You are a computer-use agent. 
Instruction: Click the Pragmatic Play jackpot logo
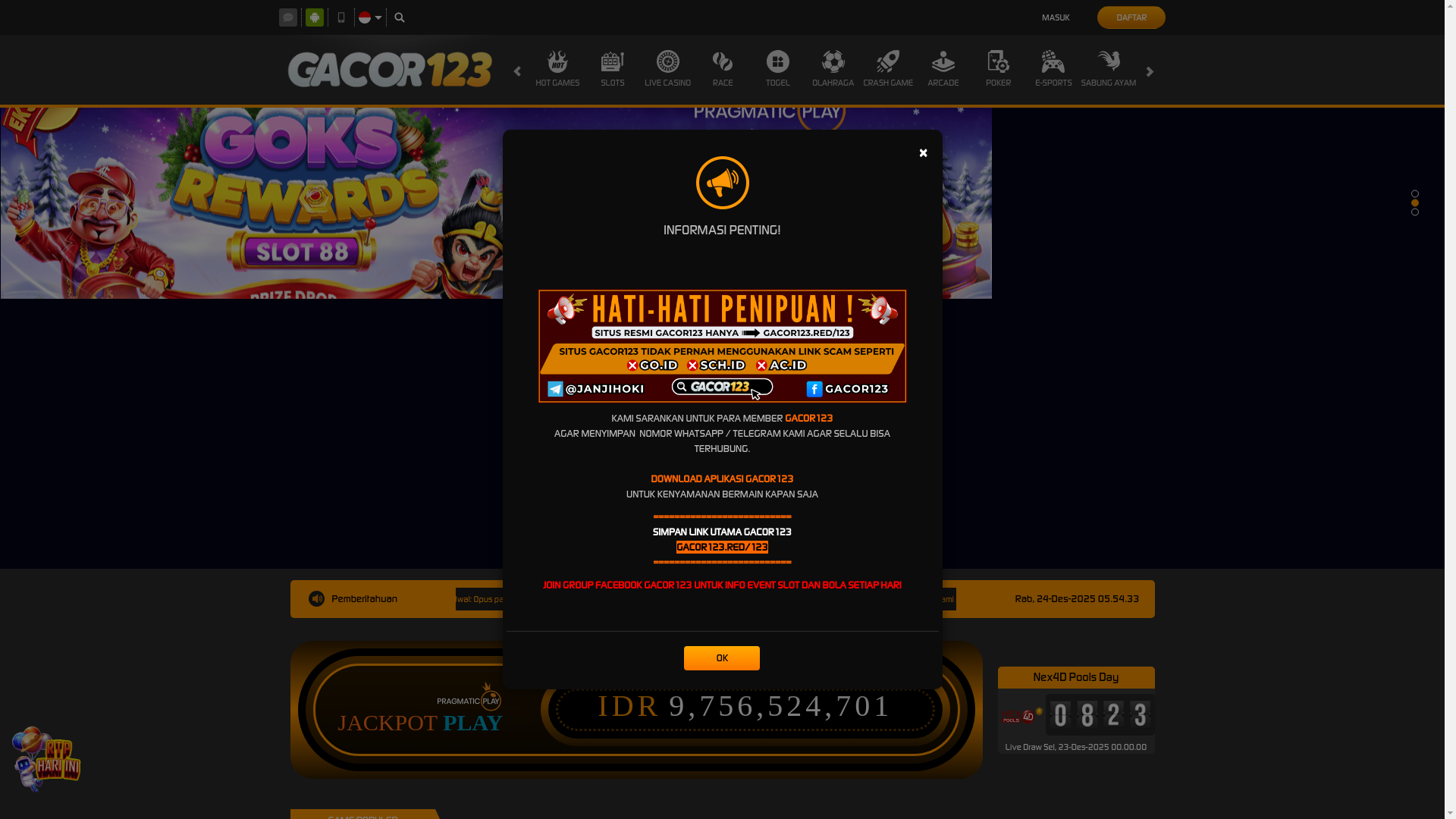coord(469,696)
